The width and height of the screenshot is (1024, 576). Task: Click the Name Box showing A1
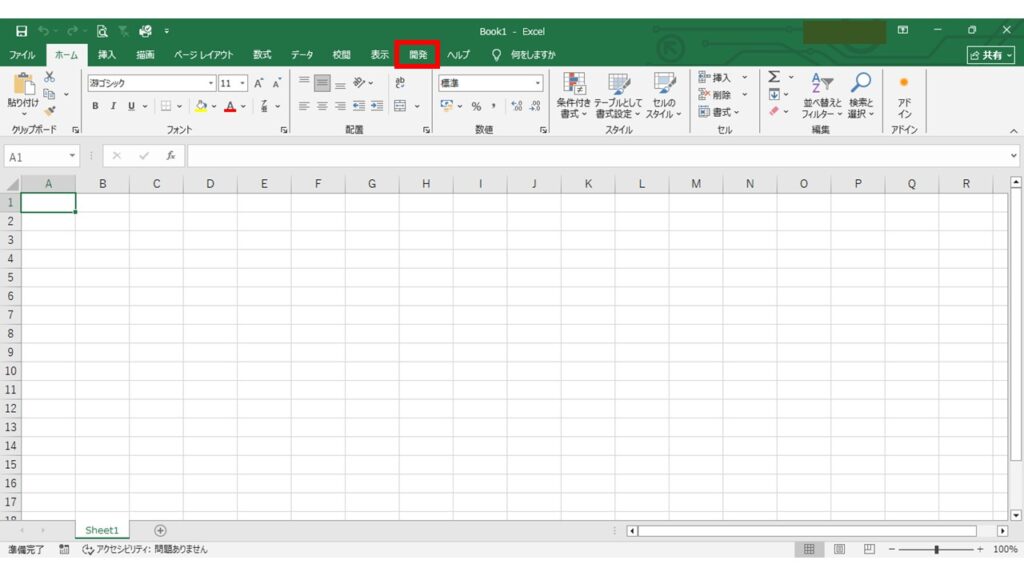click(38, 156)
